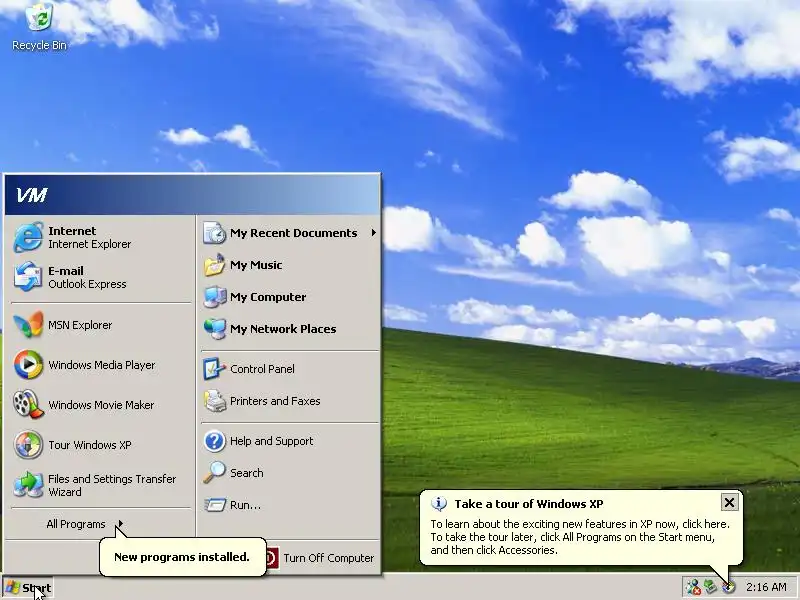Open Windows Movie Maker film reel icon

pyautogui.click(x=28, y=405)
